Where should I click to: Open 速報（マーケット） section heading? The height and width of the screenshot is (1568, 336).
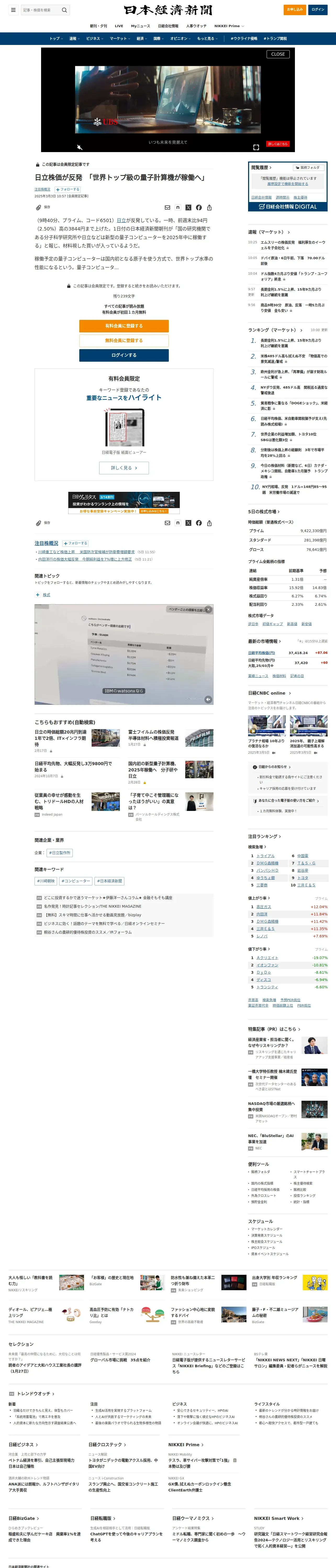(269, 232)
